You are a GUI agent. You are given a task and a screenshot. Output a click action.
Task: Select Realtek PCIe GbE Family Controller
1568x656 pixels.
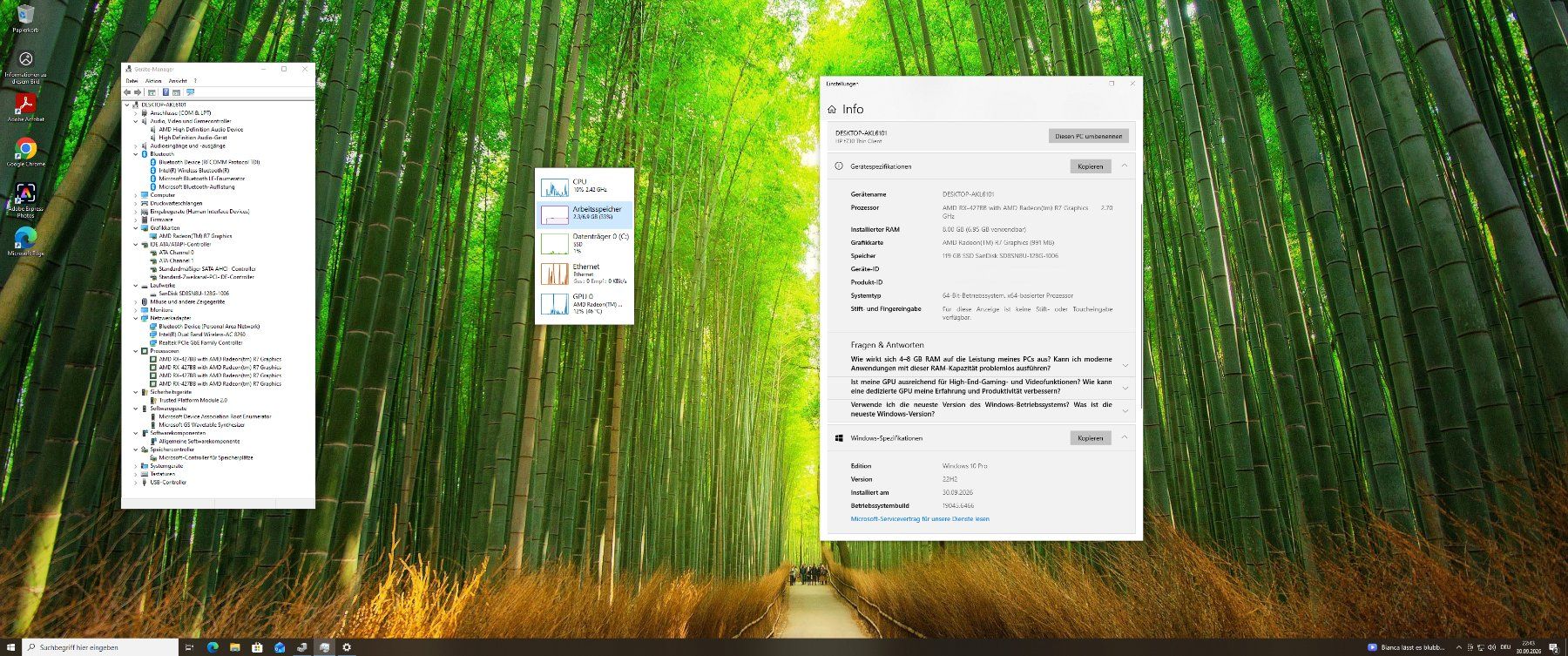pos(200,343)
